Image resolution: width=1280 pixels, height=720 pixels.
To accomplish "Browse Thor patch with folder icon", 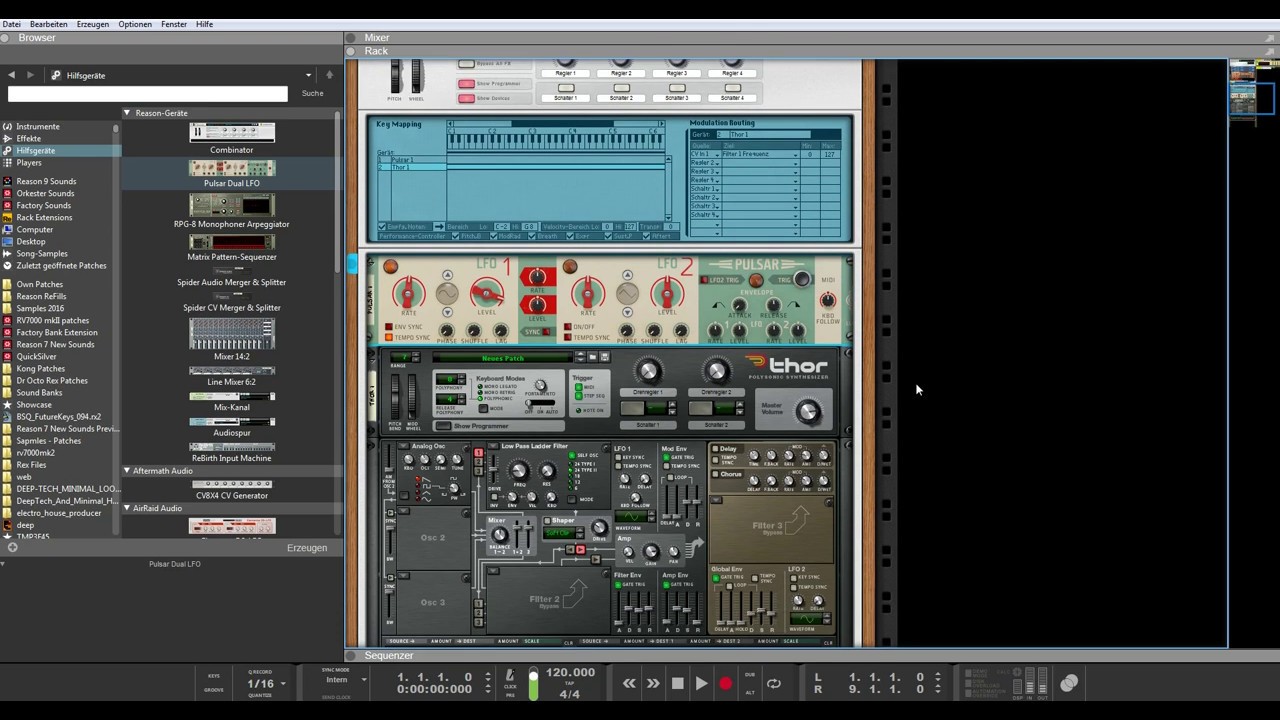I will click(593, 357).
